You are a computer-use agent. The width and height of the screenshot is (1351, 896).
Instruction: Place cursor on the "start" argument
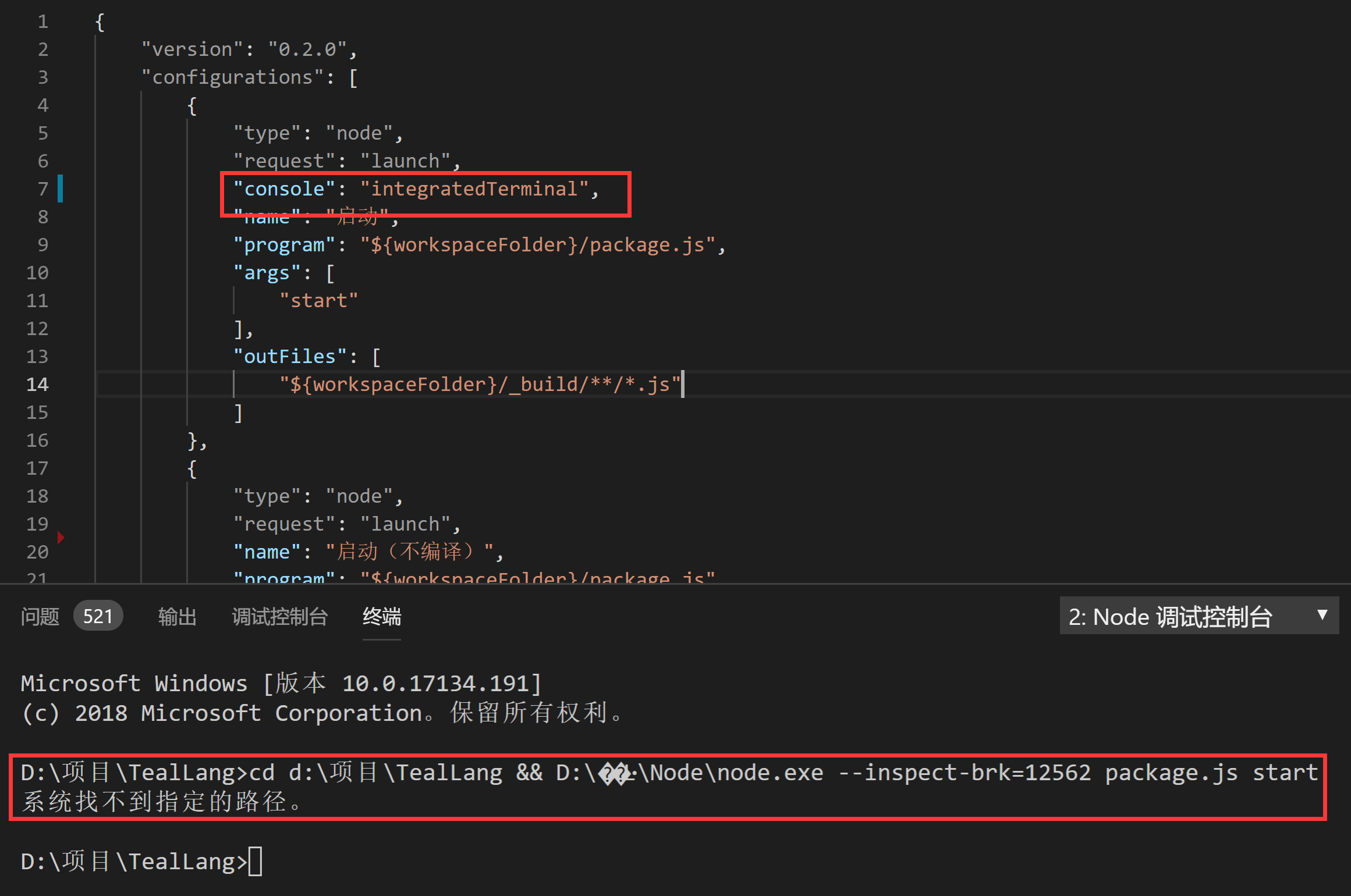click(319, 300)
